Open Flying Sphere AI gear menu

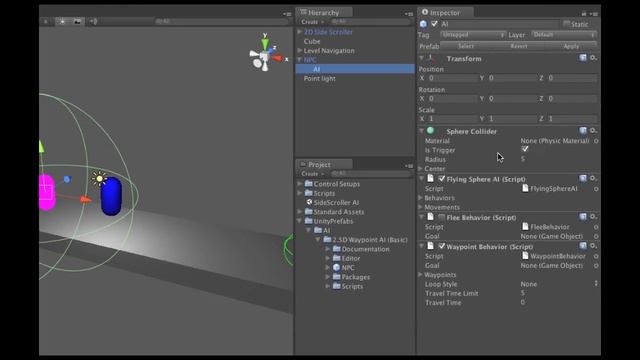pos(593,178)
